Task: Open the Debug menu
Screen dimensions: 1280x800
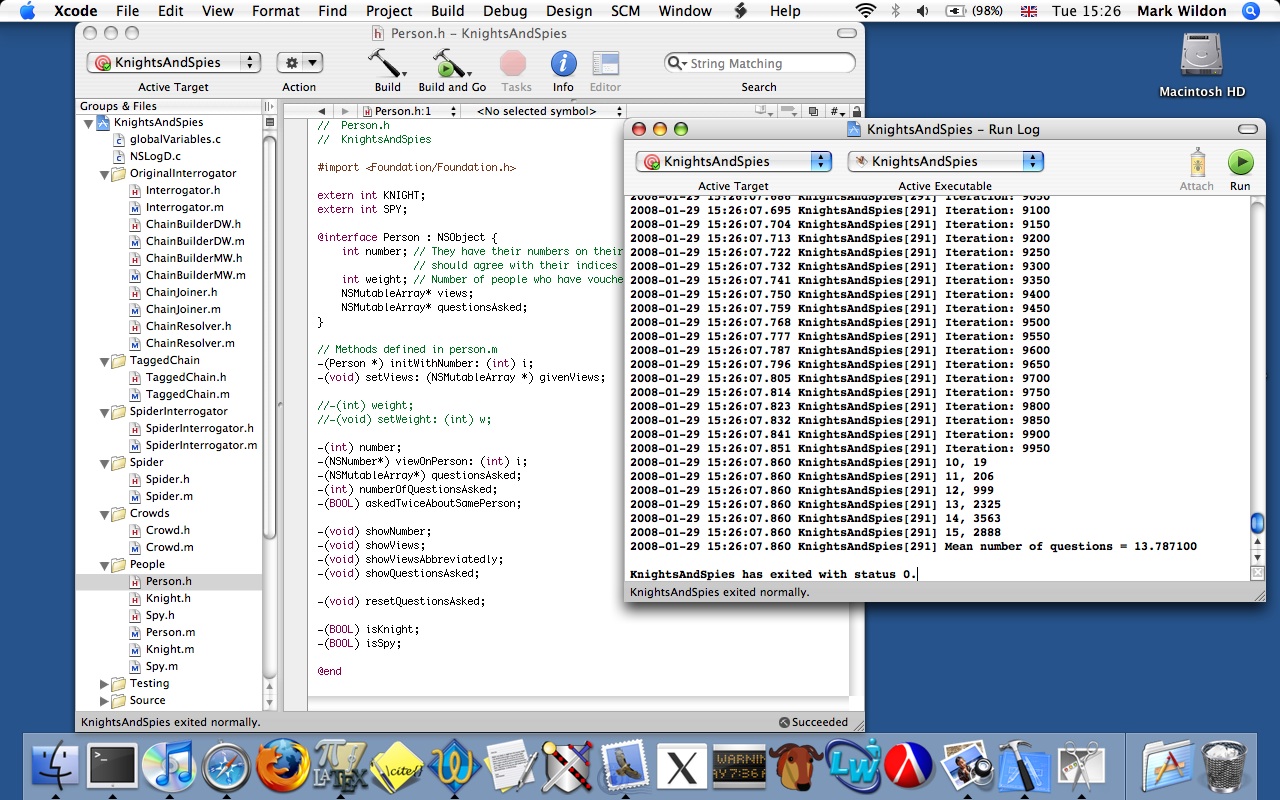Action: (x=505, y=11)
